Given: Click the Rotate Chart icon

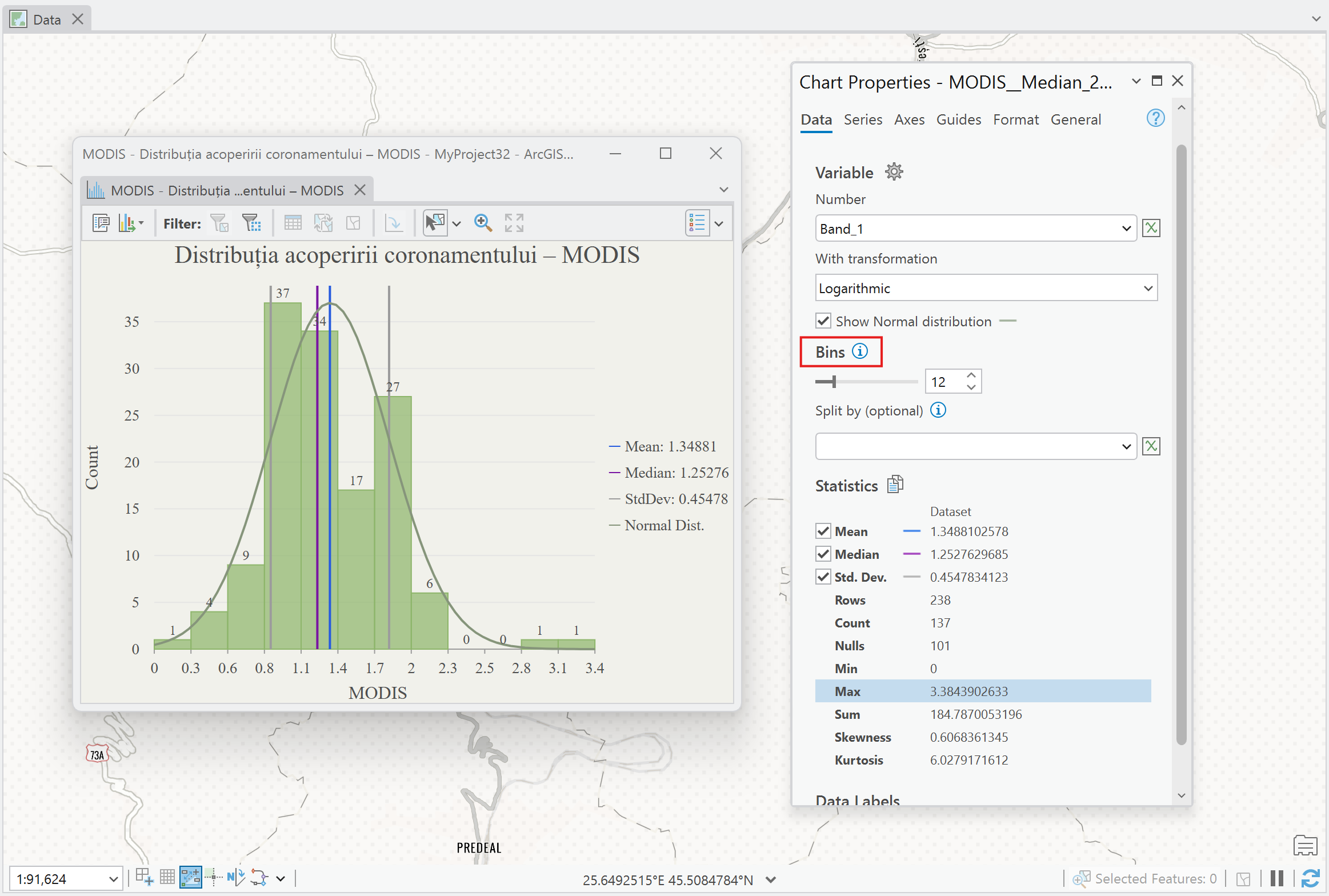Looking at the screenshot, I should (394, 223).
